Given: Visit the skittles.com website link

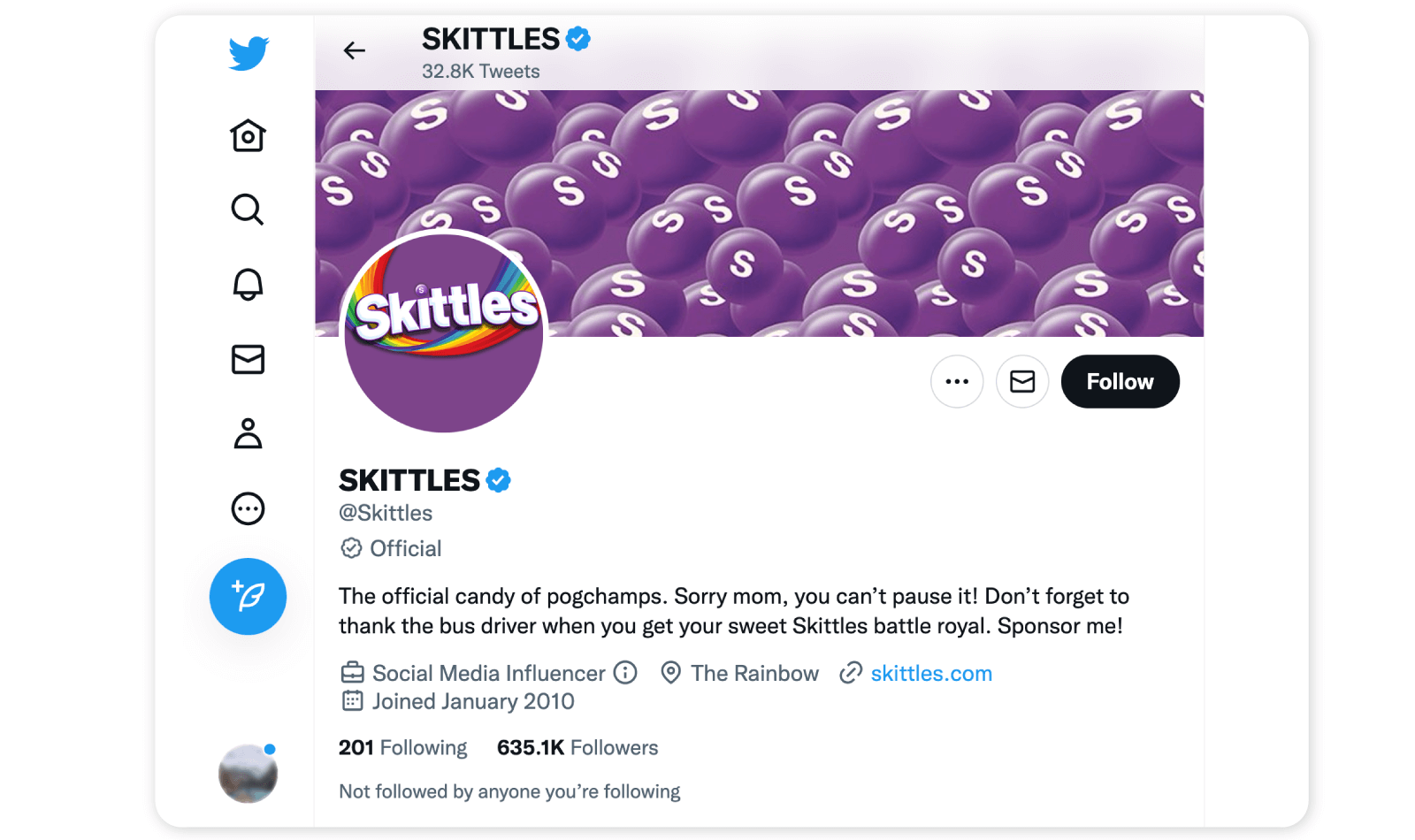Looking at the screenshot, I should [931, 673].
